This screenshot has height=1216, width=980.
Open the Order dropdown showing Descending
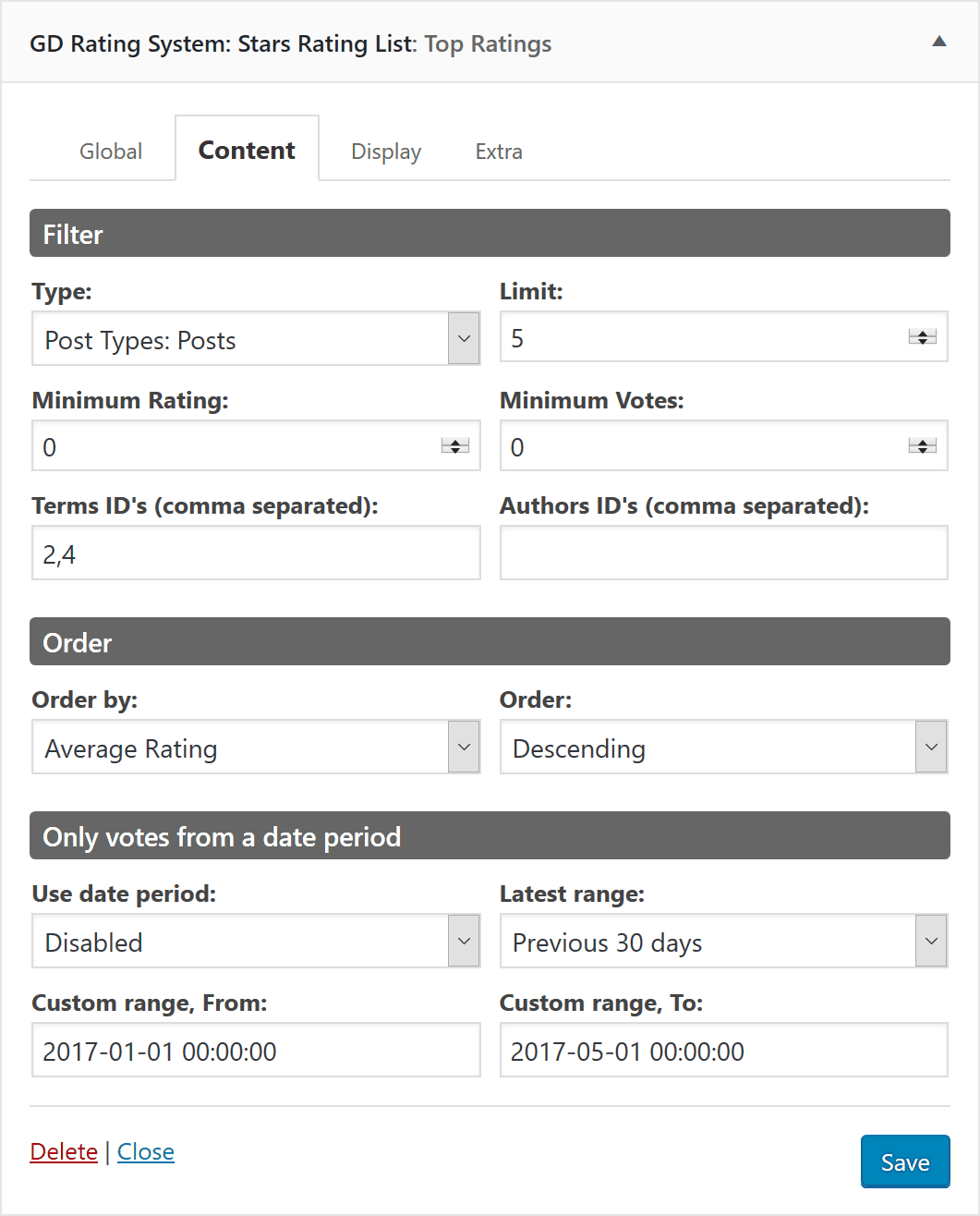coord(723,747)
